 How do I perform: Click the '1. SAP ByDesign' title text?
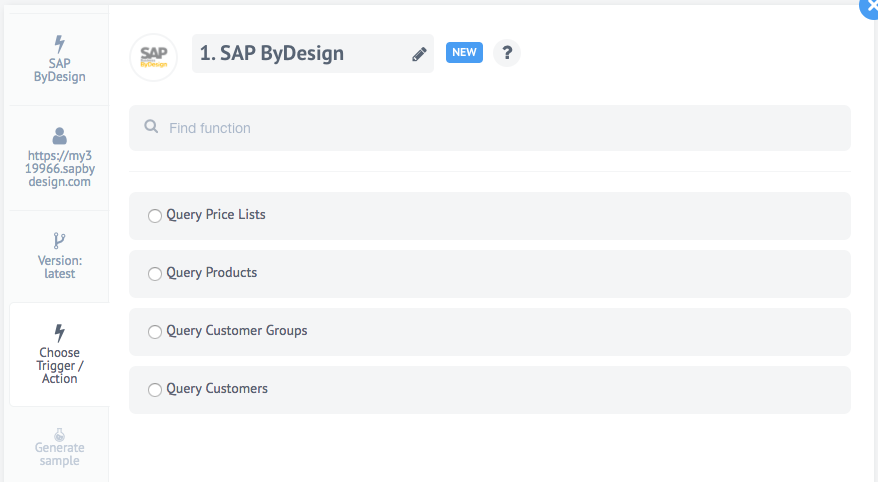[x=272, y=53]
